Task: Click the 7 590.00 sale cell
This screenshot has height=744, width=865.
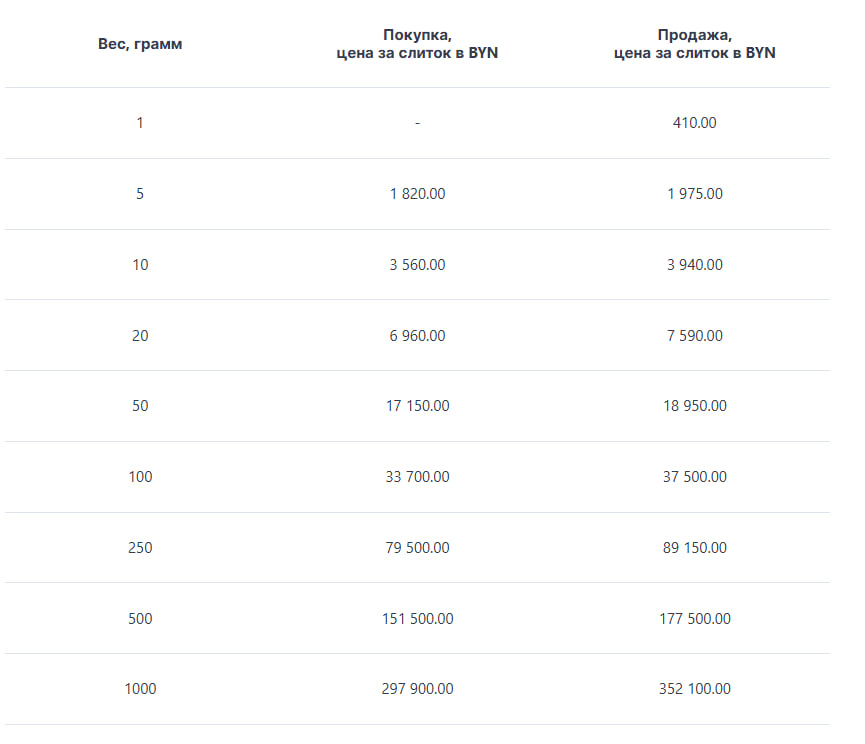Action: 695,336
